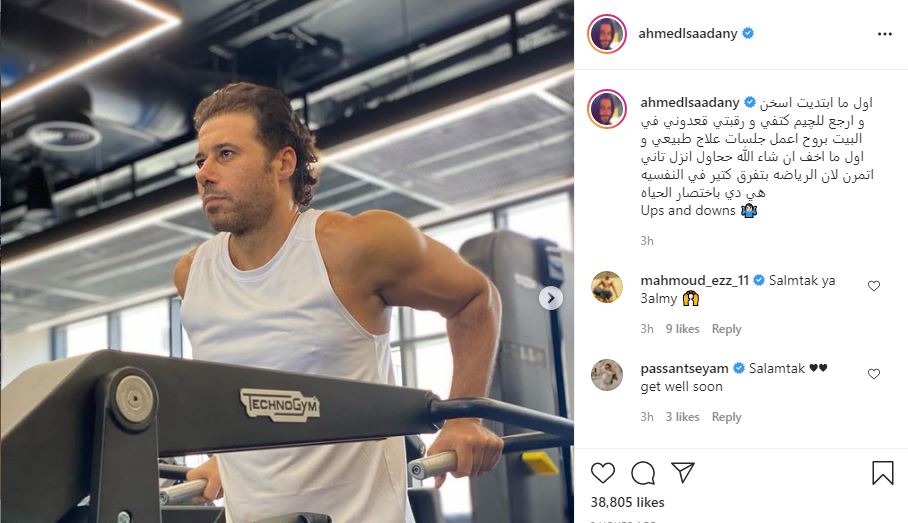Open the comment bubble icon
This screenshot has width=908, height=523.
[643, 473]
